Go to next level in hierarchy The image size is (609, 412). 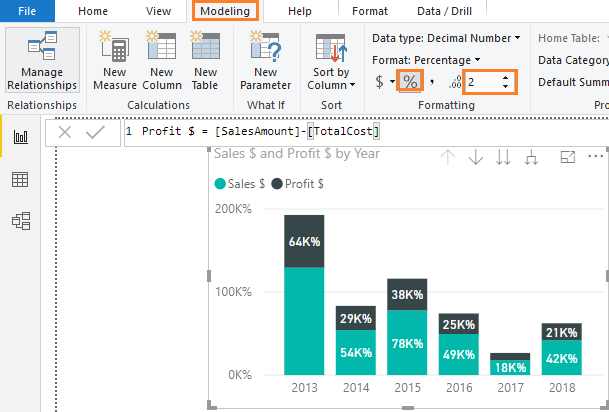503,158
